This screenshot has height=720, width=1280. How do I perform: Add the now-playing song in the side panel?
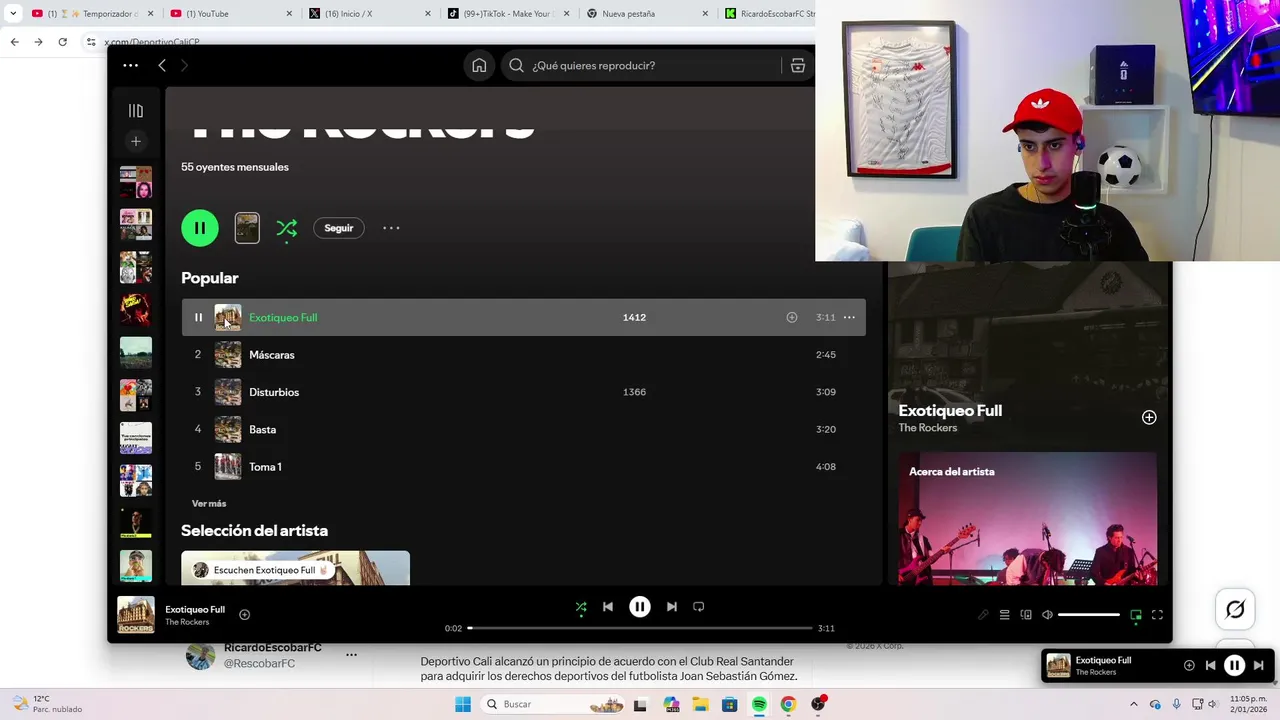click(x=1149, y=417)
